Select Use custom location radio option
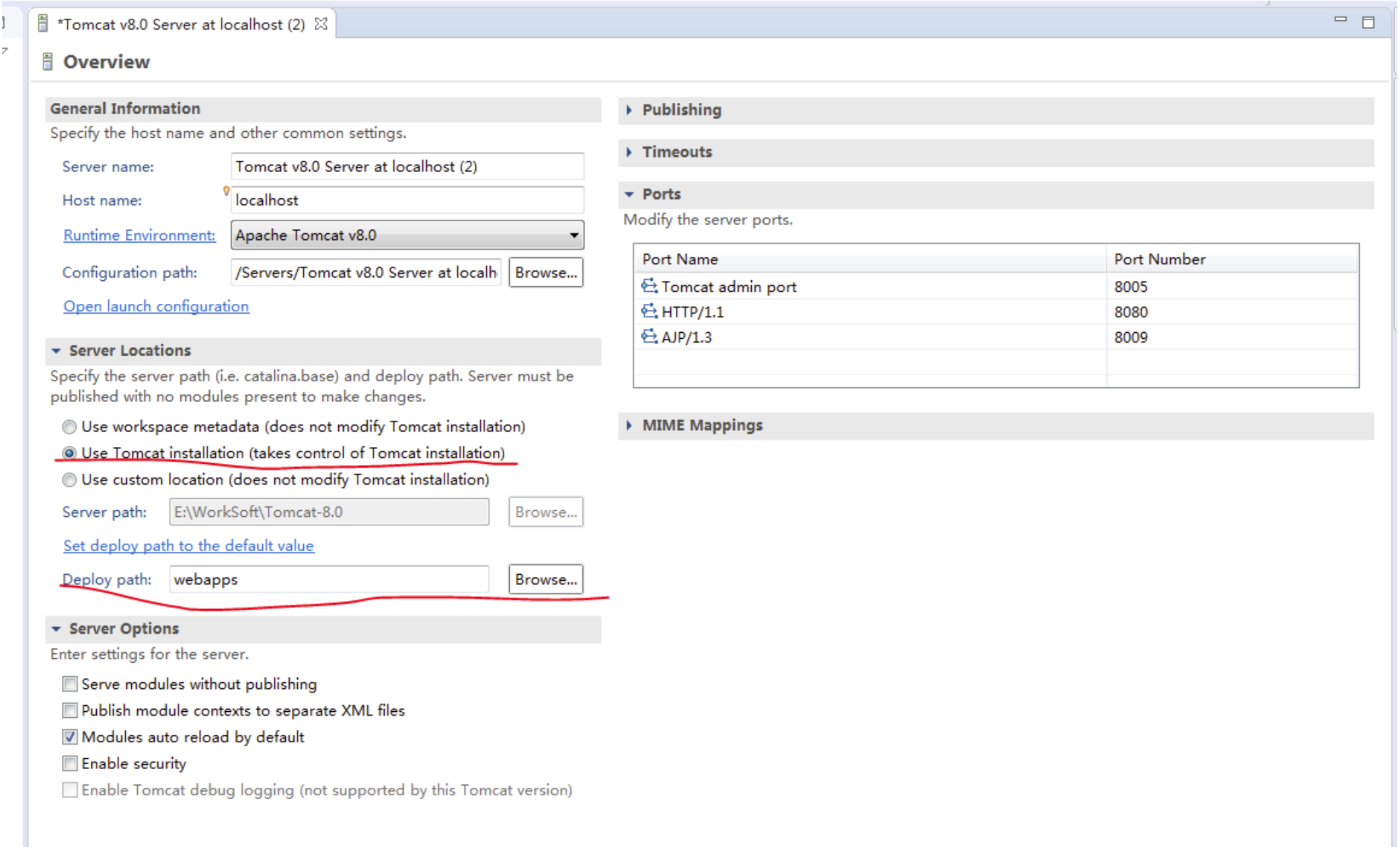This screenshot has height=849, width=1400. point(69,480)
